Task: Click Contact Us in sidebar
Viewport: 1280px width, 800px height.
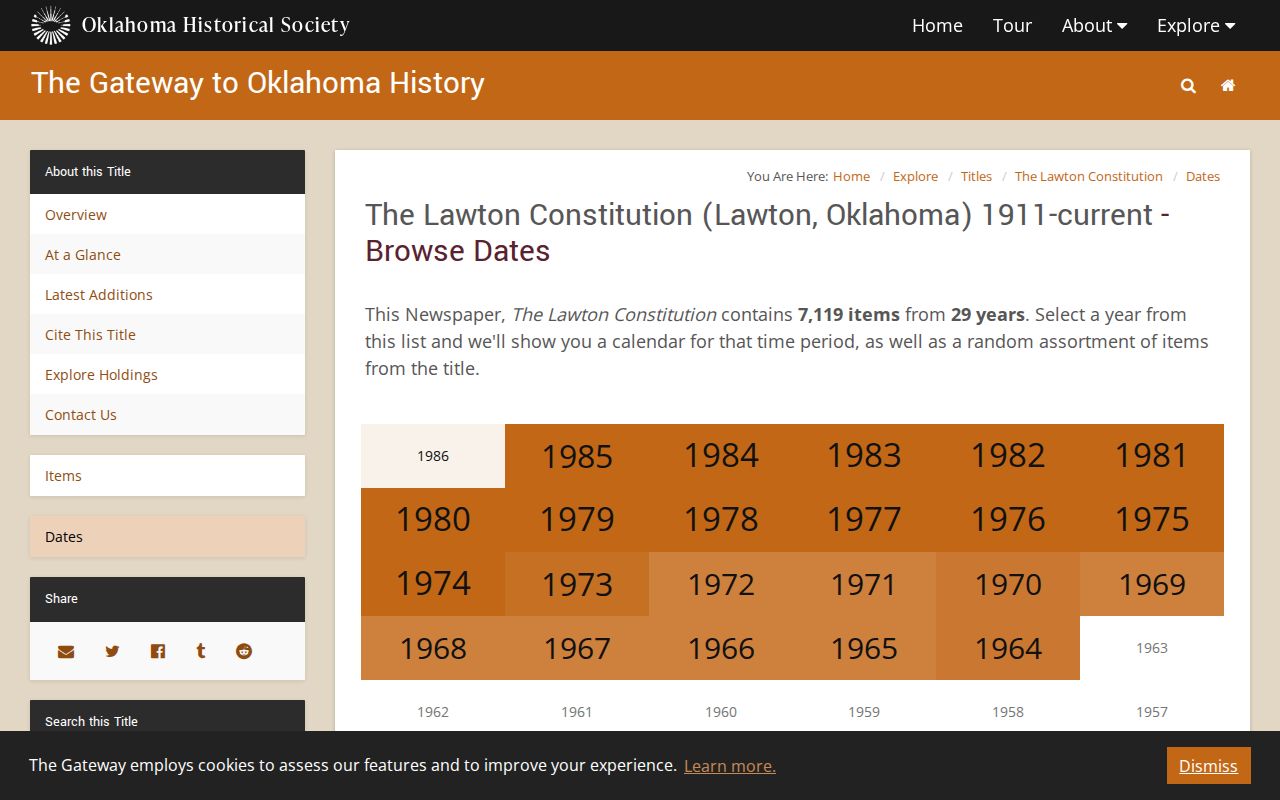Action: tap(167, 414)
